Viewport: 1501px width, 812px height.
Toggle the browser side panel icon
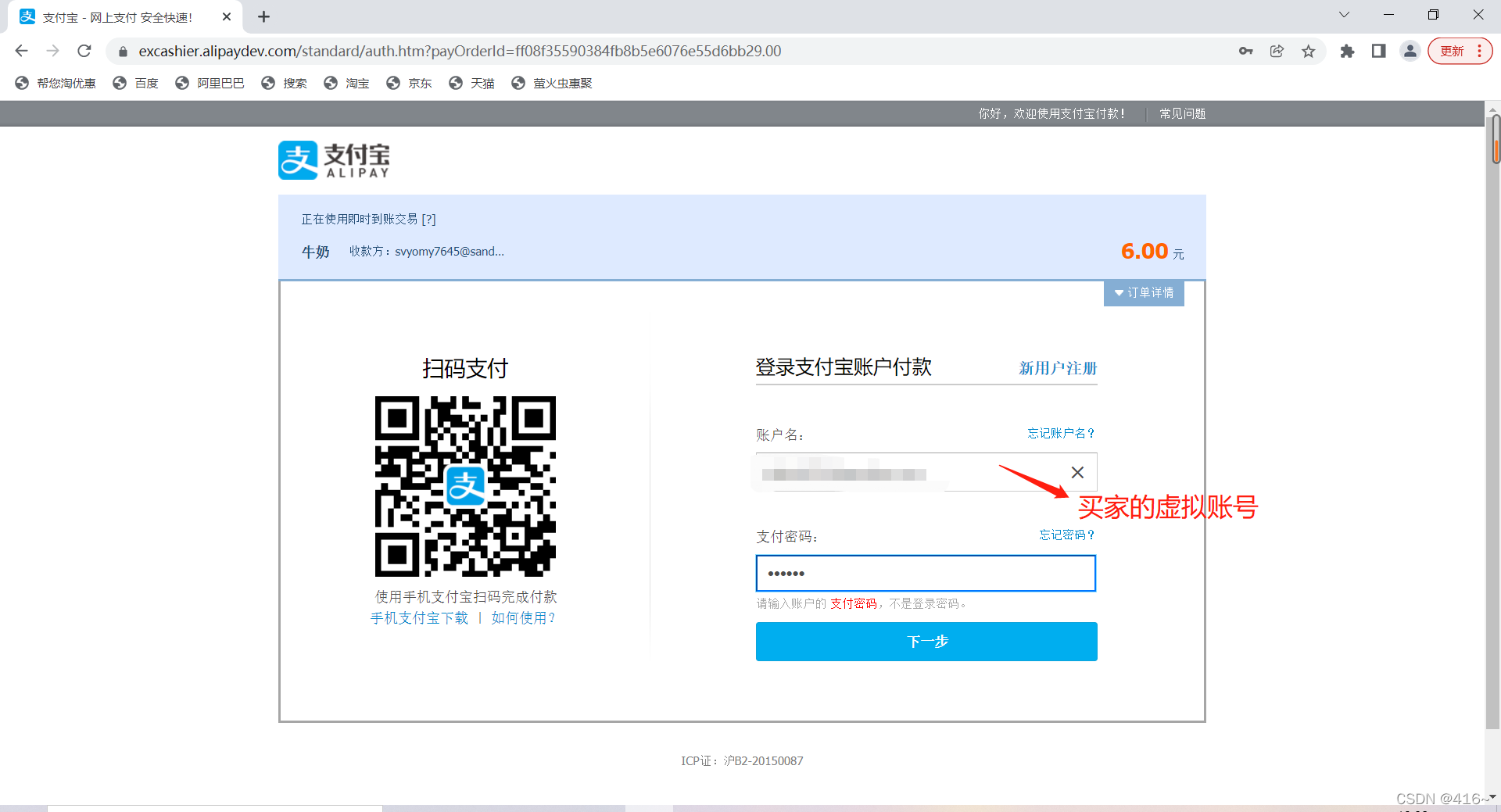coord(1378,51)
